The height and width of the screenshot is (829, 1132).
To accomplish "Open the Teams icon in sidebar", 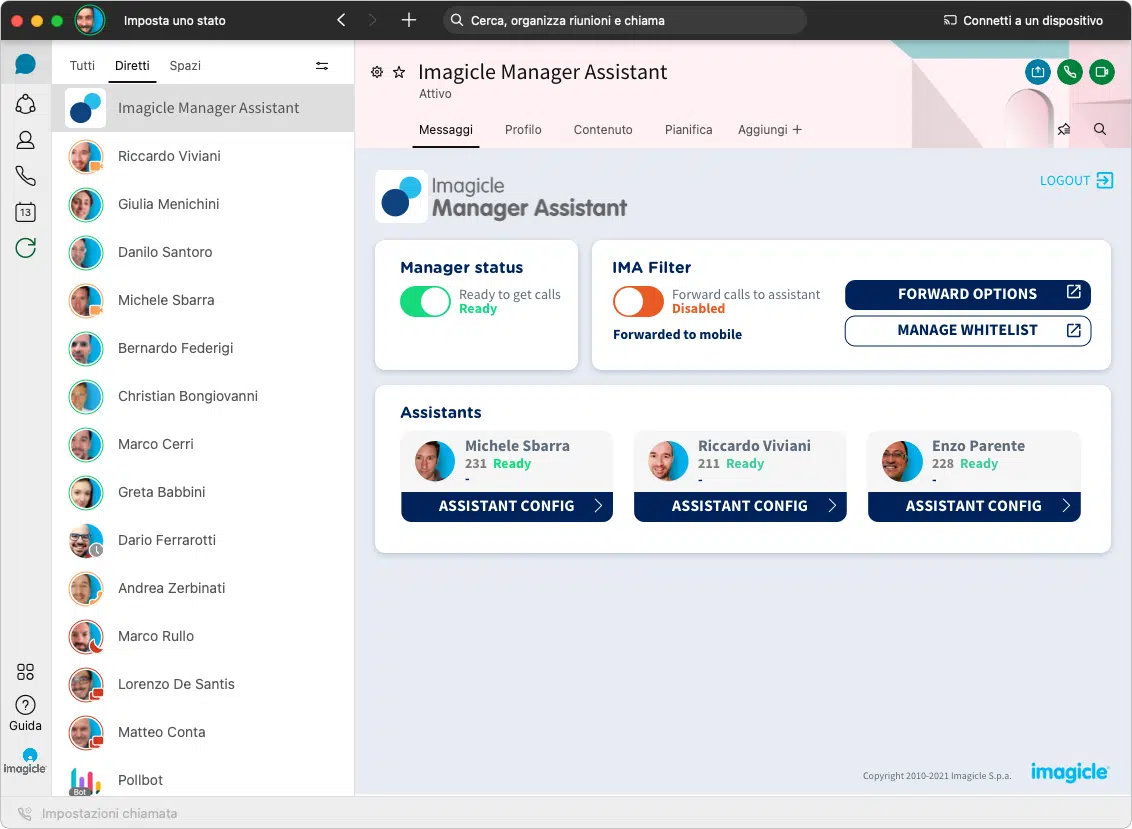I will pyautogui.click(x=26, y=104).
